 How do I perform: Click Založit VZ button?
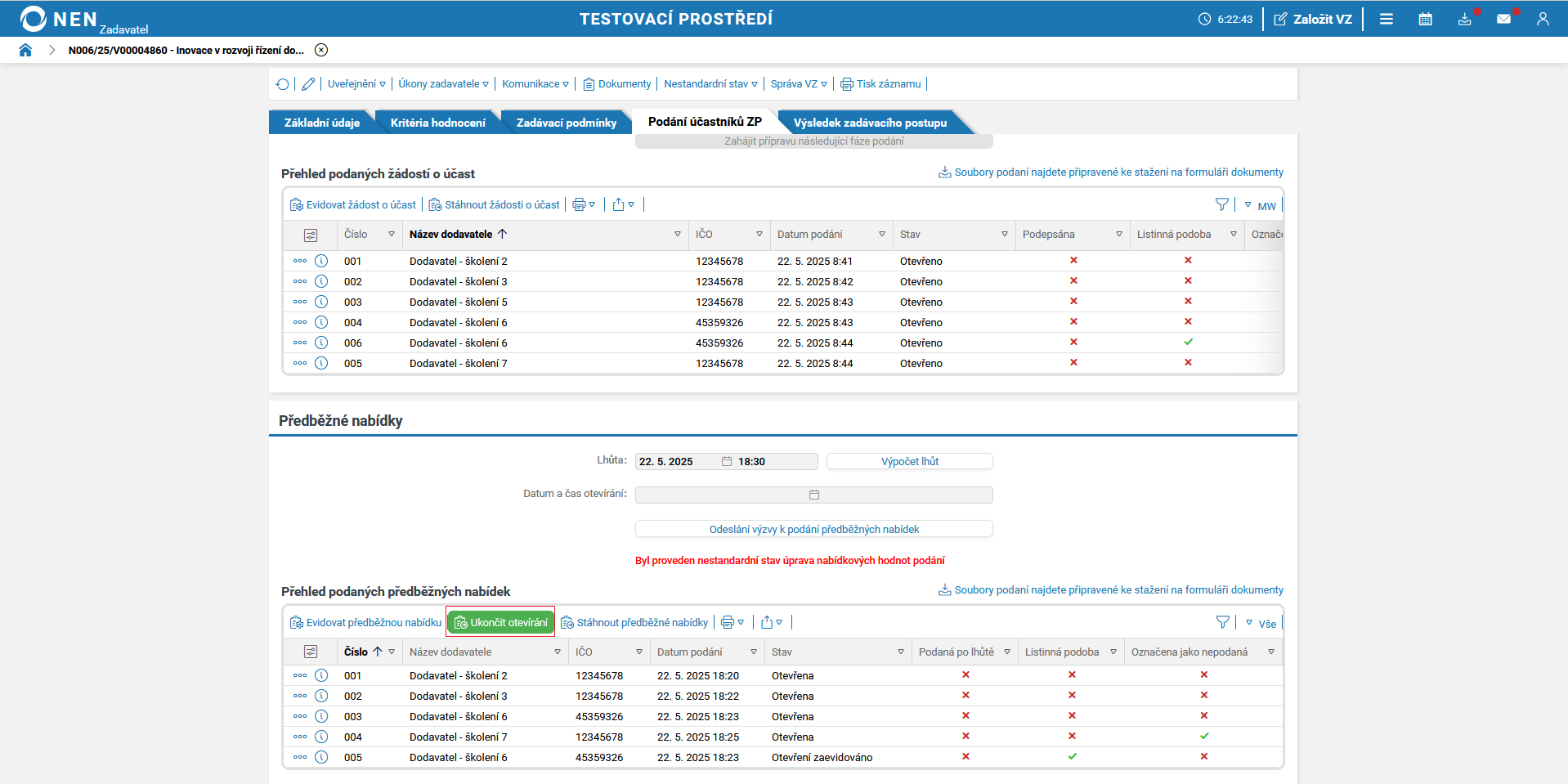[x=1313, y=19]
